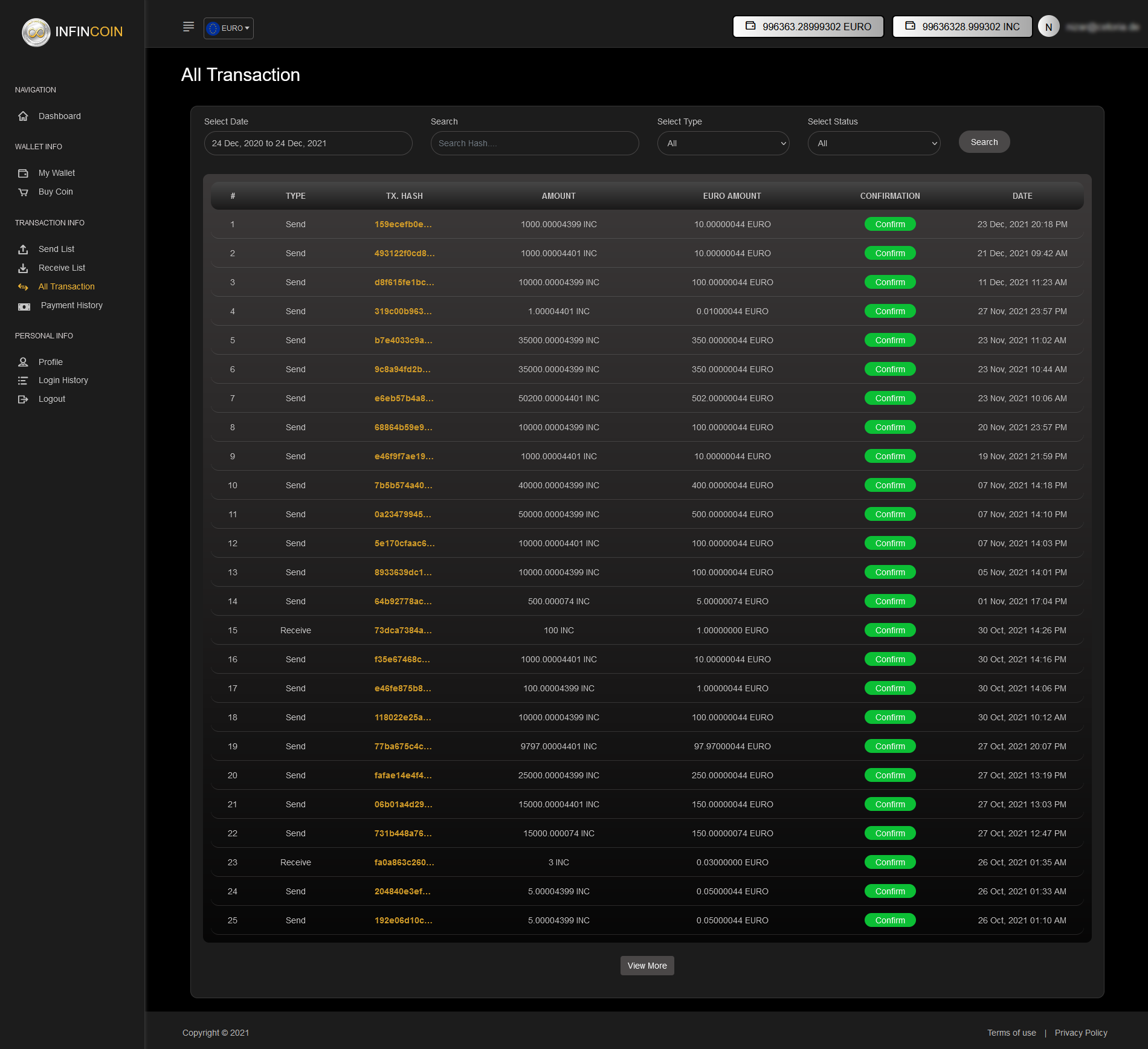Expand the Select Status dropdown
The height and width of the screenshot is (1049, 1148).
pos(873,144)
